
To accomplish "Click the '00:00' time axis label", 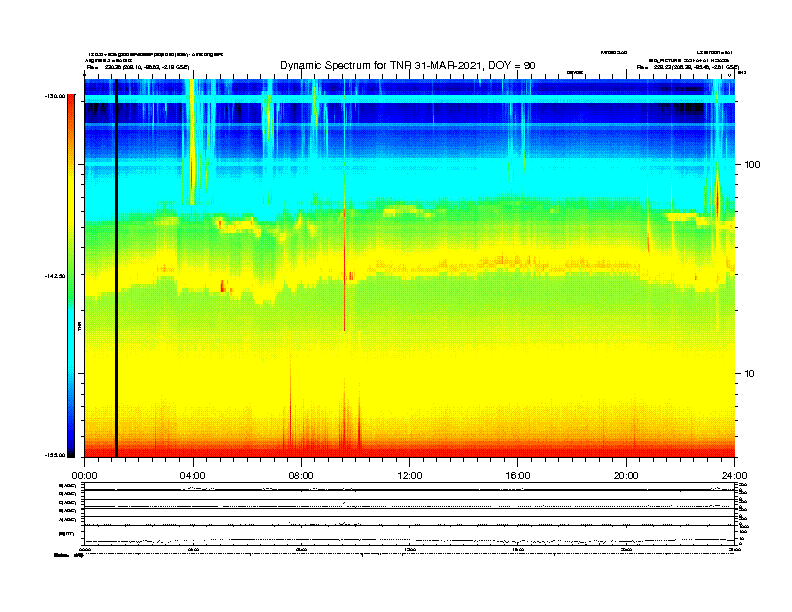I will click(x=84, y=476).
